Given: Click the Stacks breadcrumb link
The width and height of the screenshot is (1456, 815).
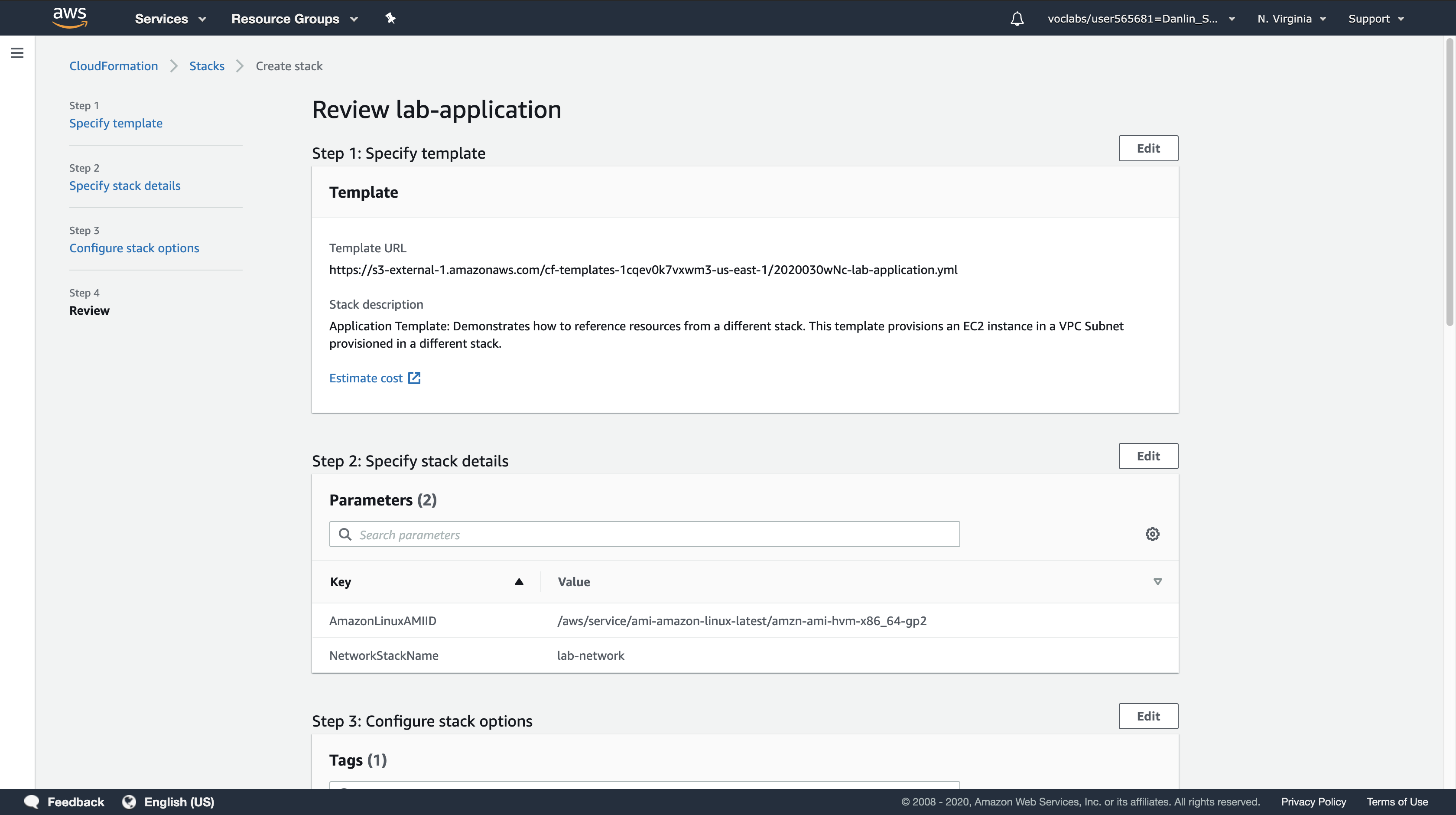Looking at the screenshot, I should coord(206,66).
